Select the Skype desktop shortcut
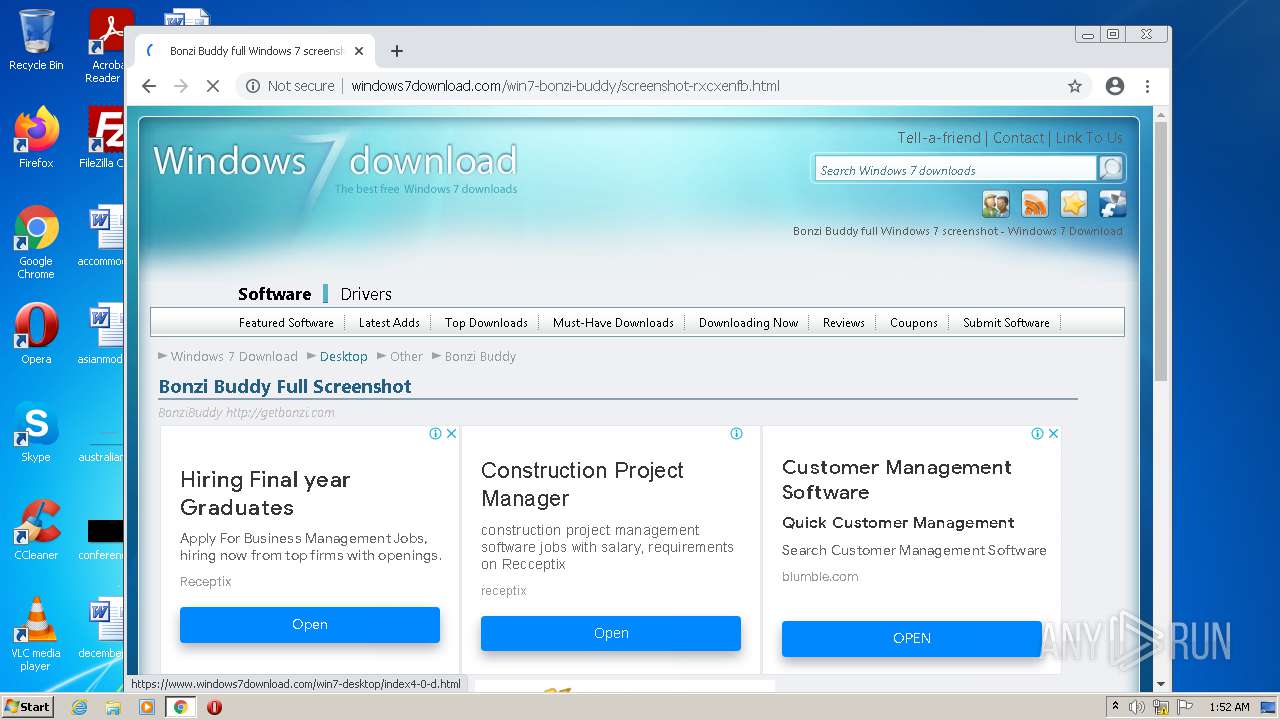The width and height of the screenshot is (1280, 720). tap(36, 432)
